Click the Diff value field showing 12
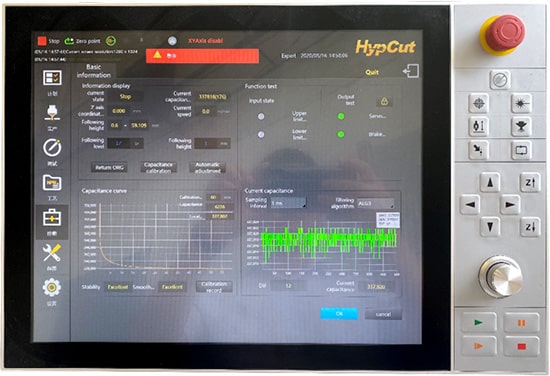 288,286
